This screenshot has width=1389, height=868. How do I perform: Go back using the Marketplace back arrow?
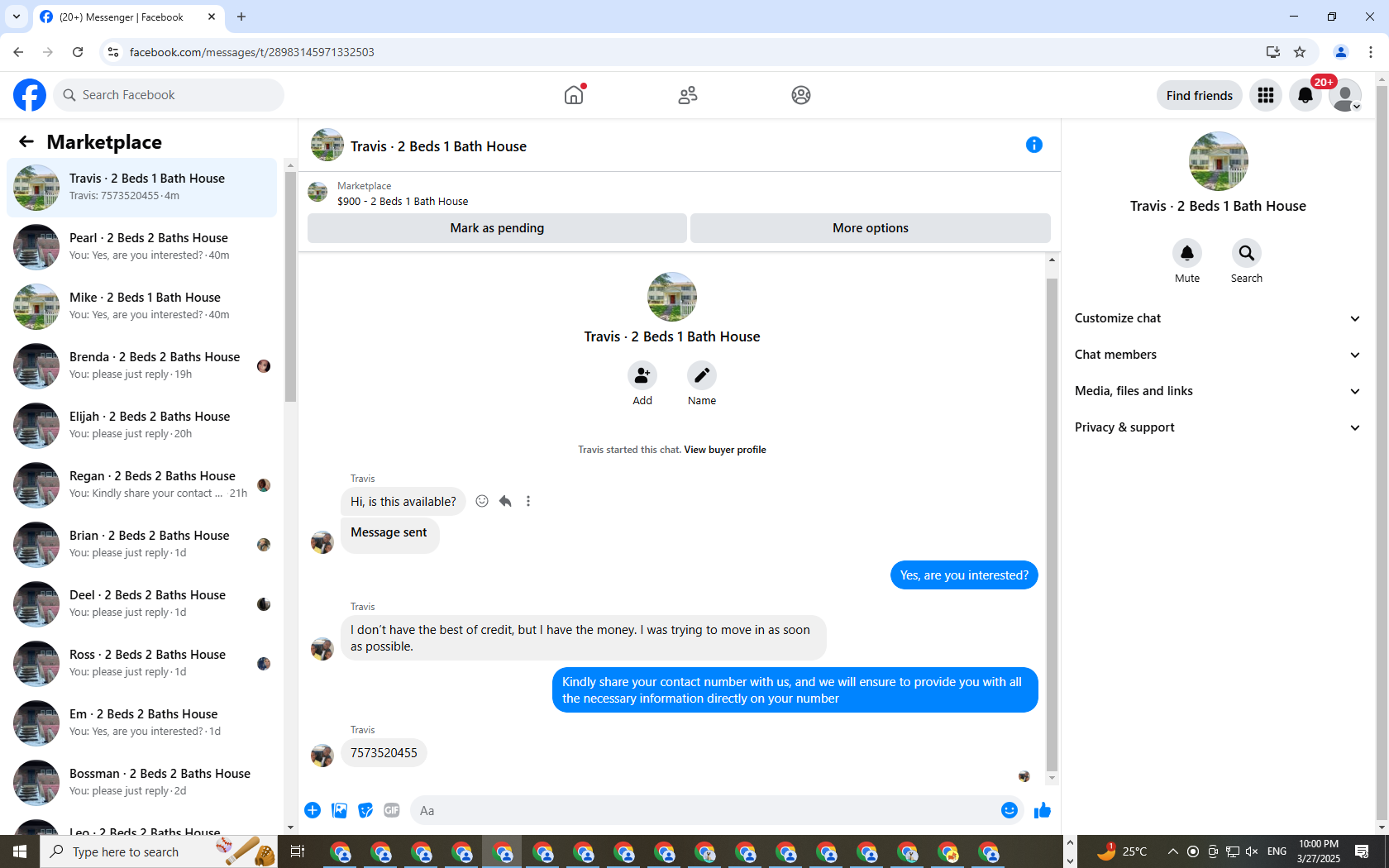tap(26, 141)
